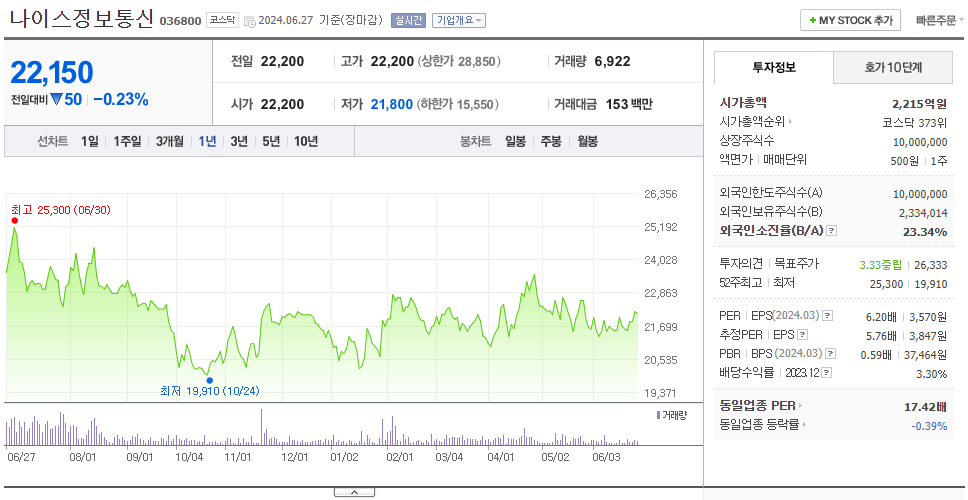Viewport: 968px width, 500px height.
Task: Click the 동일업종 등락률 value -0.39%
Action: point(930,425)
